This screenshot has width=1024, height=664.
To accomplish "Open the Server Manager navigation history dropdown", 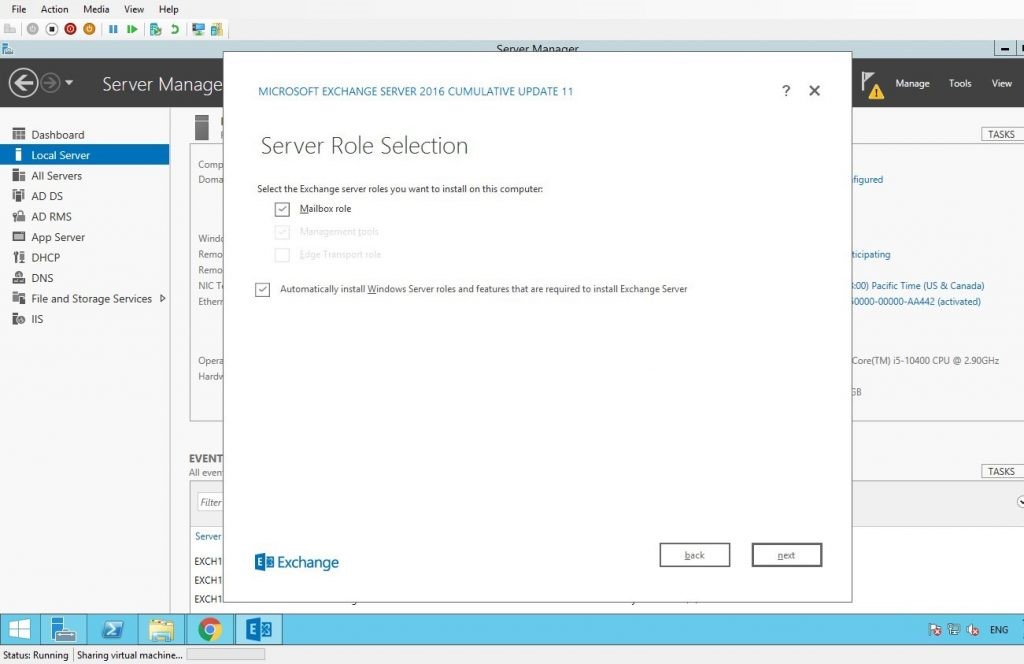I will point(69,83).
